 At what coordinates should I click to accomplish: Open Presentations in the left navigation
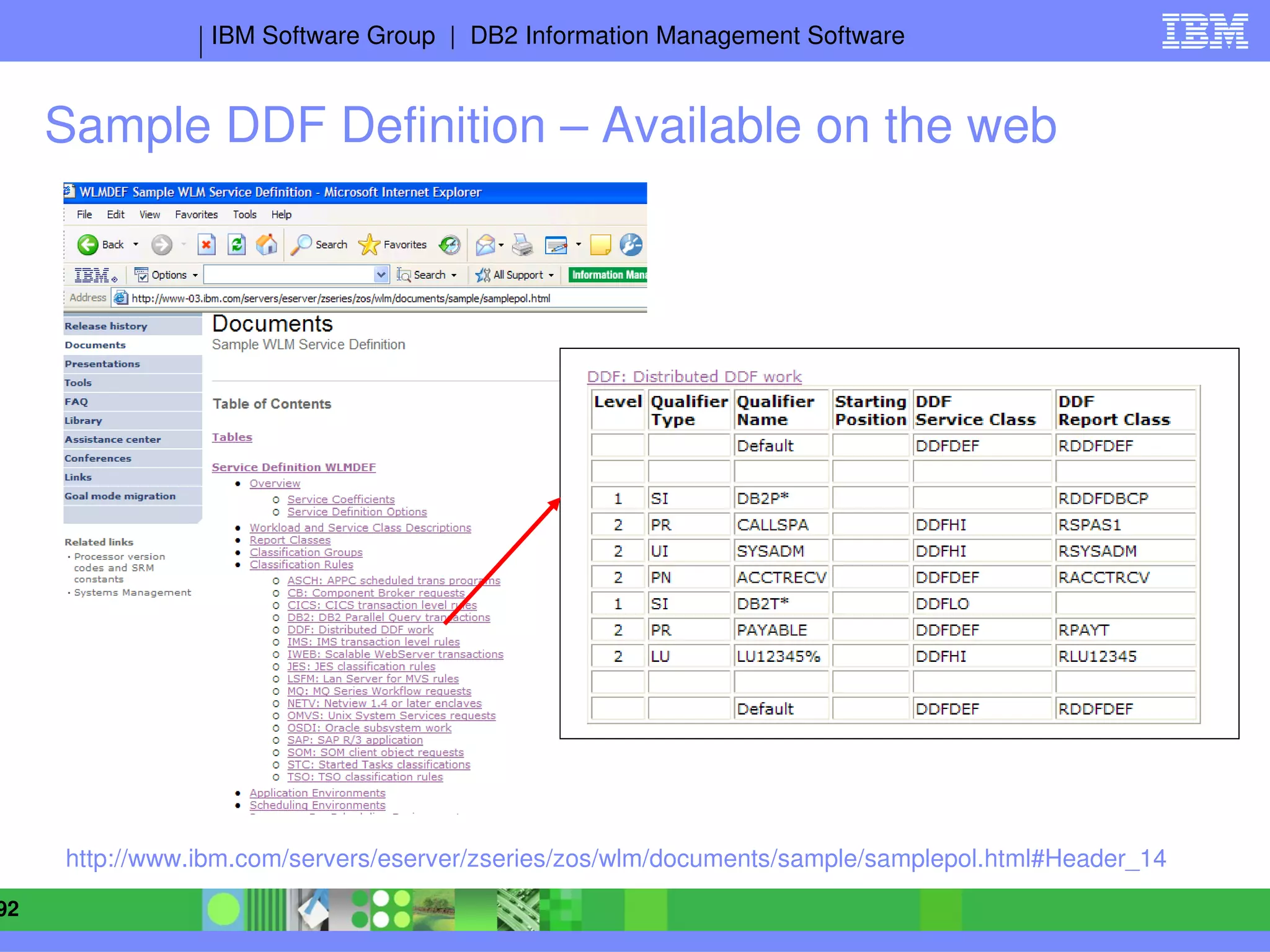(x=133, y=364)
